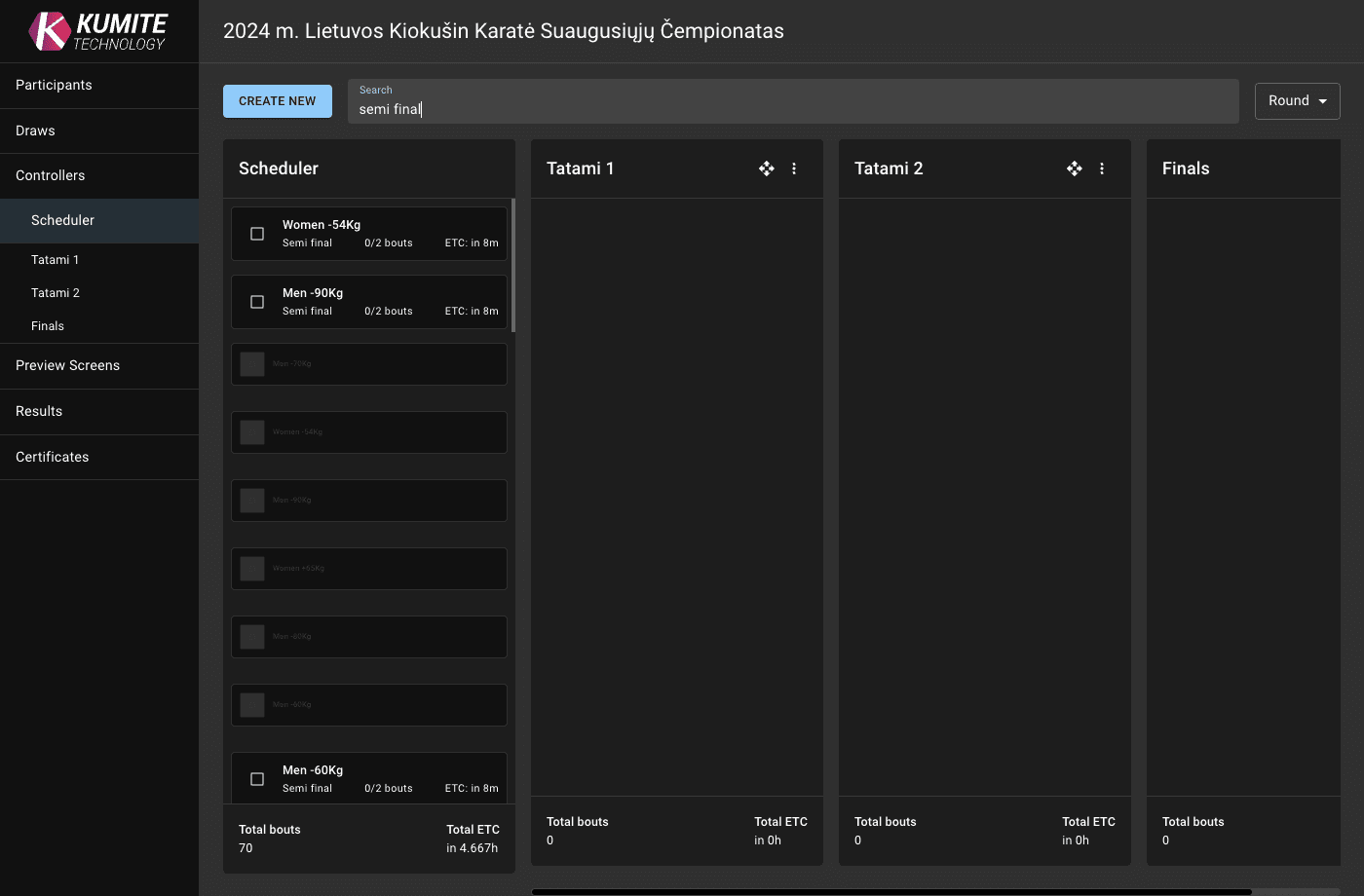Open Tatami 1 controller in sidebar
The height and width of the screenshot is (896, 1364).
click(x=55, y=260)
